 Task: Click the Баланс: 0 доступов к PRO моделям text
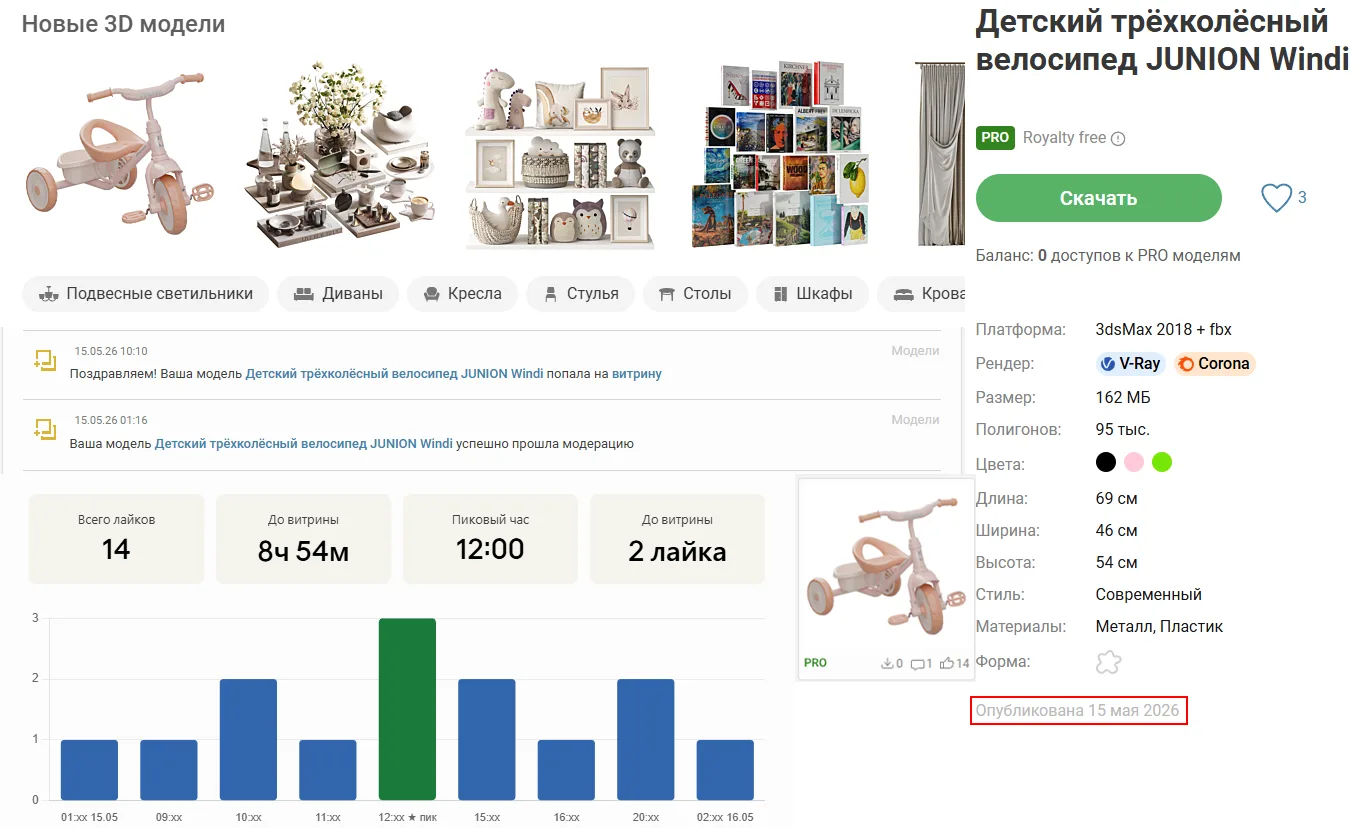coord(1108,256)
